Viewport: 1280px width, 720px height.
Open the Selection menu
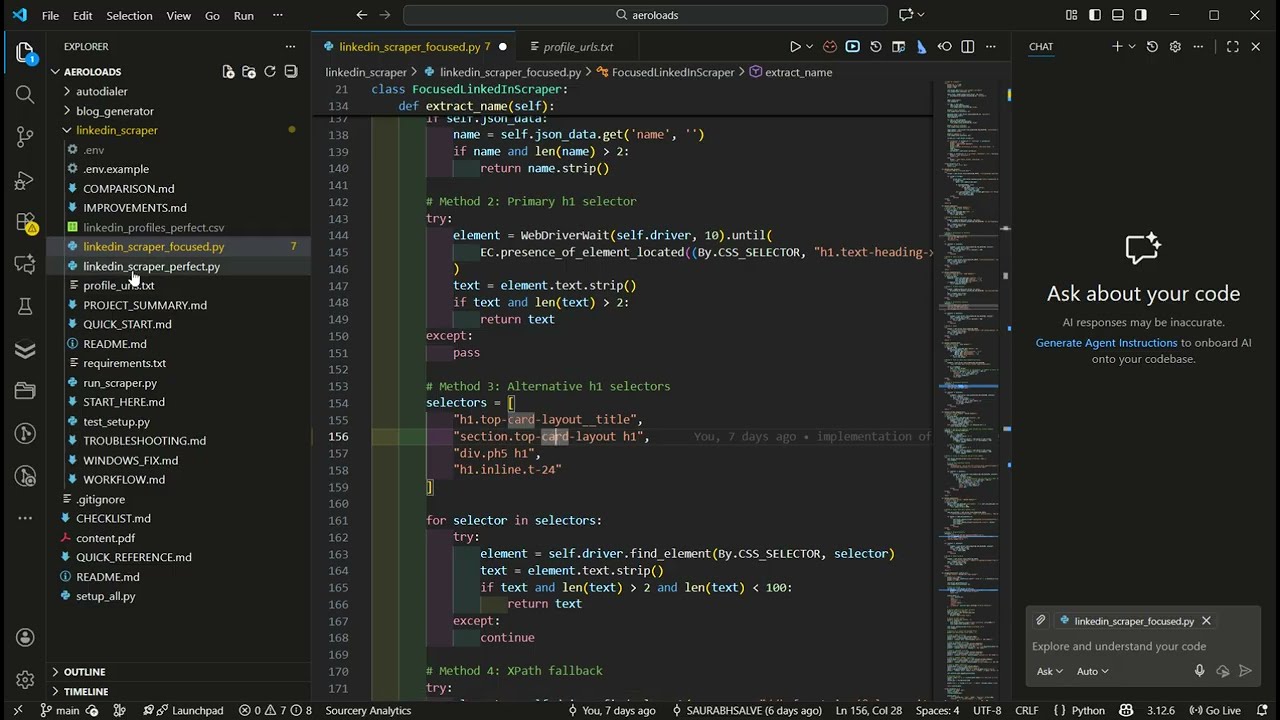(x=129, y=16)
